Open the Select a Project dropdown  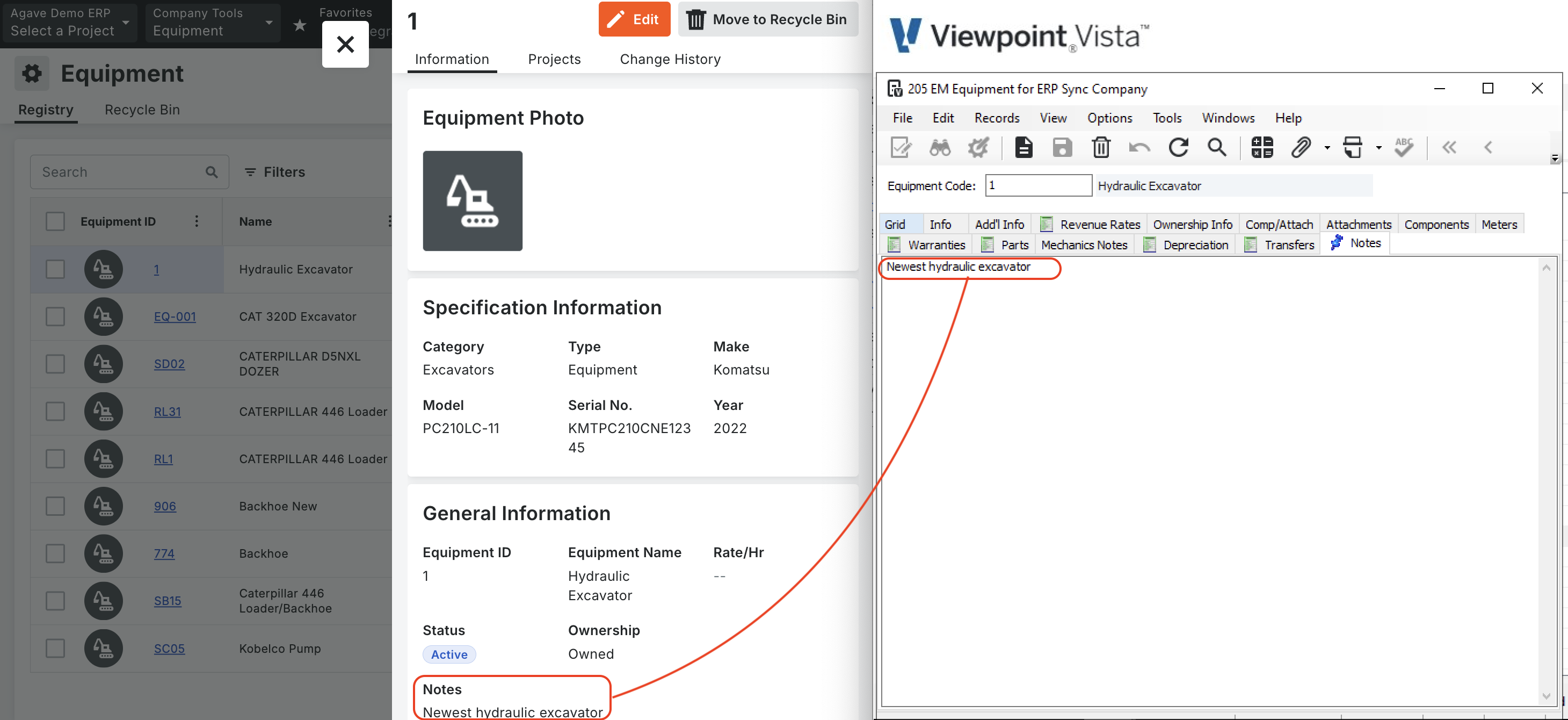pyautogui.click(x=69, y=23)
